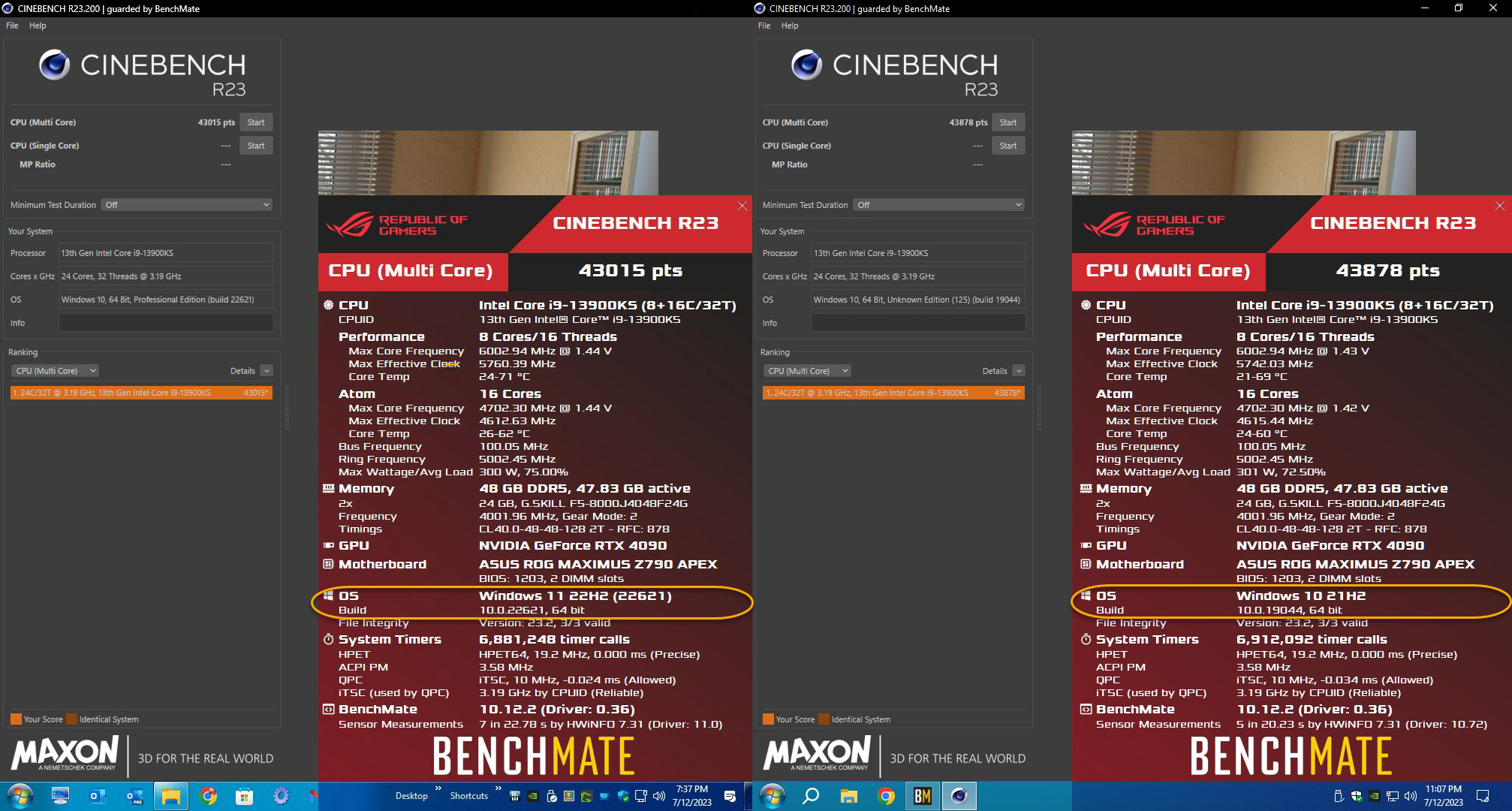Click the Info input field in left window
1512x811 pixels.
(166, 323)
